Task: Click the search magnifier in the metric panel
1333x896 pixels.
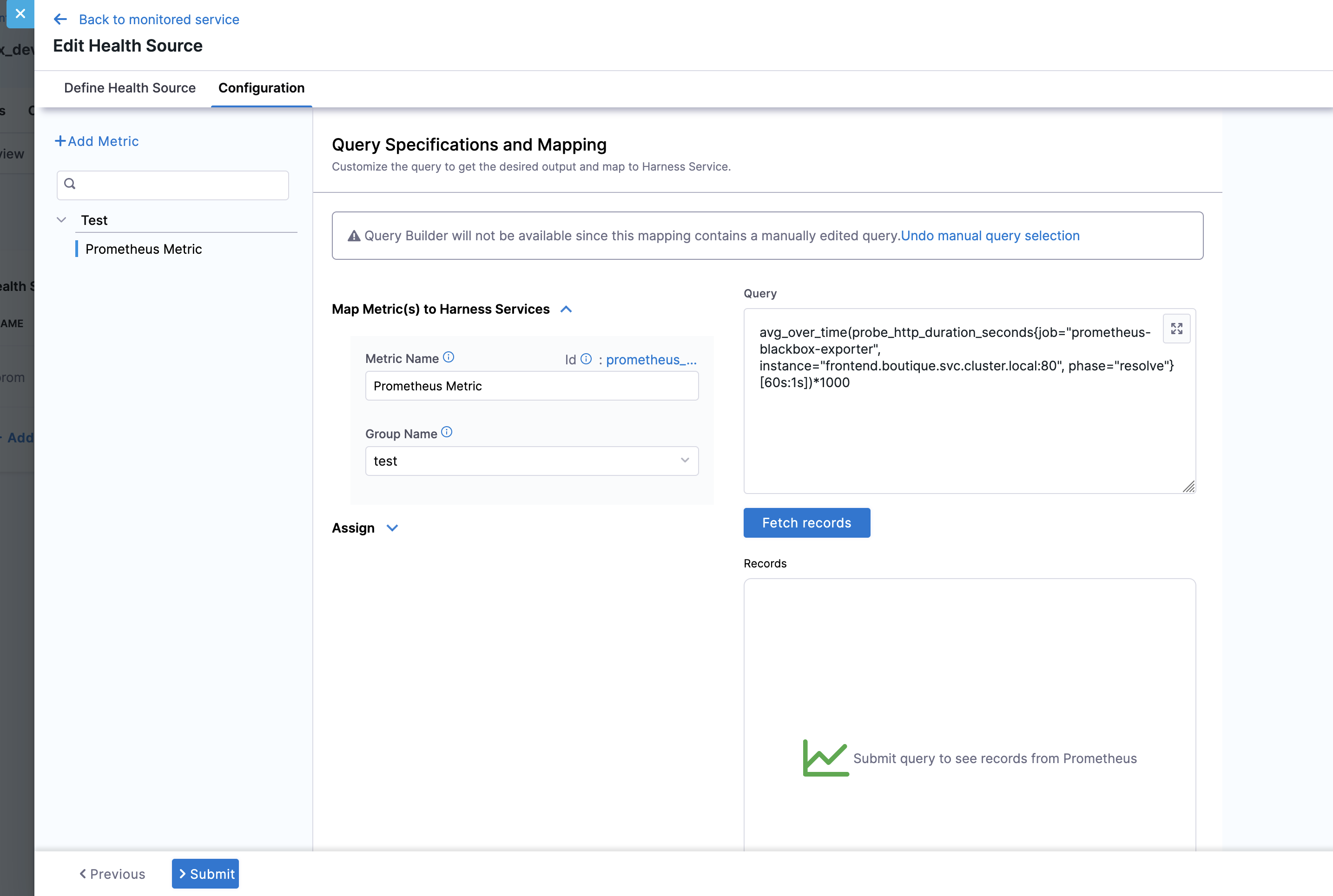Action: 70,184
